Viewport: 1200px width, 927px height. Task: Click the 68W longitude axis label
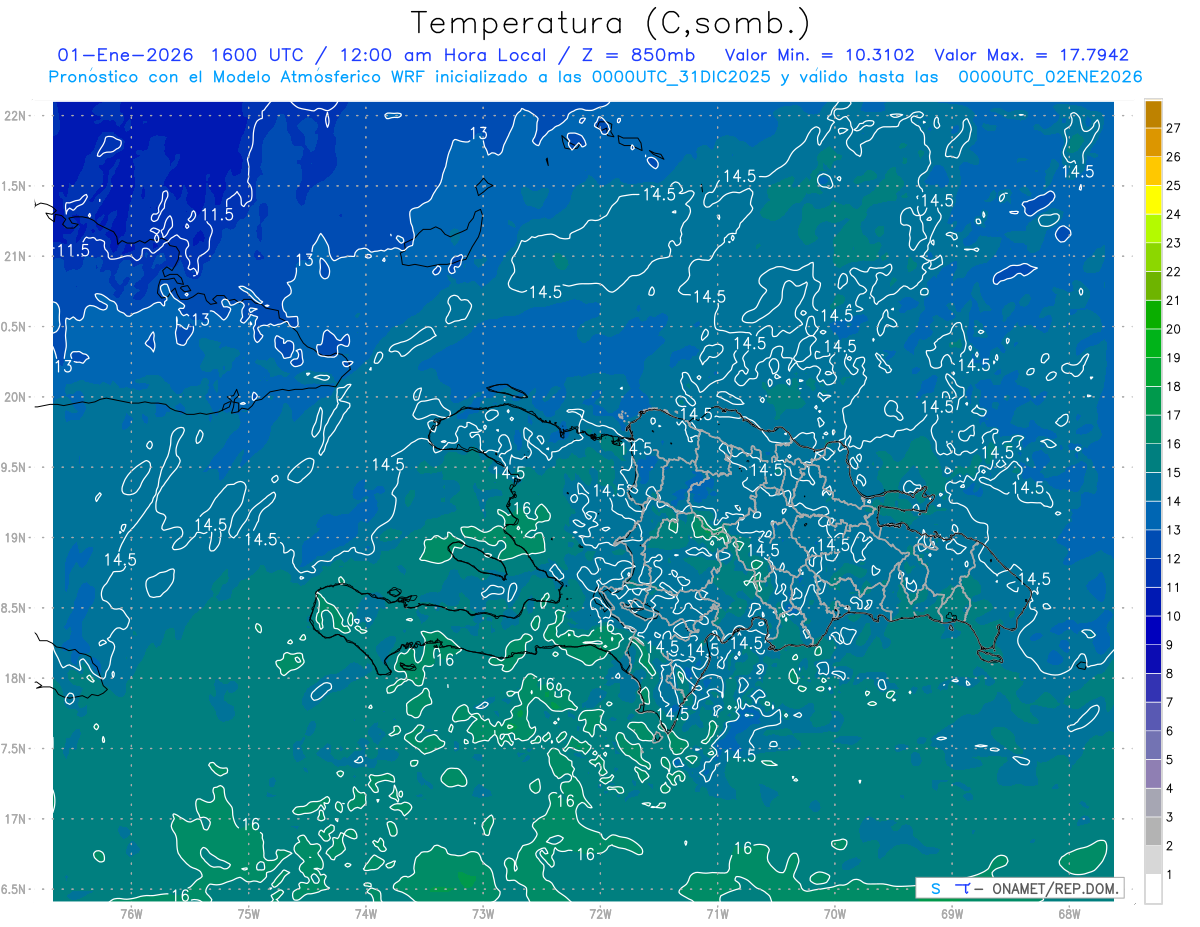(x=1069, y=913)
